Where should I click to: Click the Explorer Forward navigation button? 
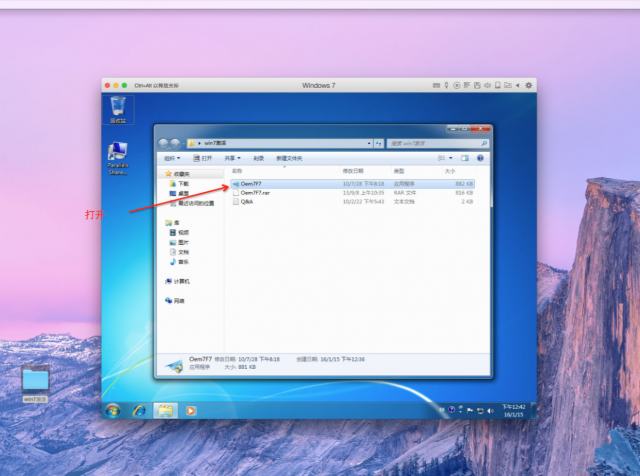click(x=175, y=144)
